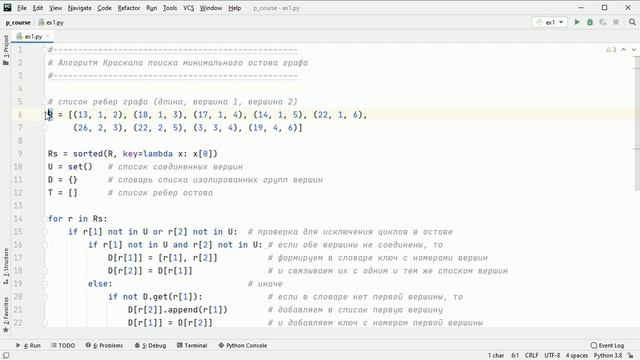Open the Problems tool window
Screen dimensions: 640x360
[104, 345]
